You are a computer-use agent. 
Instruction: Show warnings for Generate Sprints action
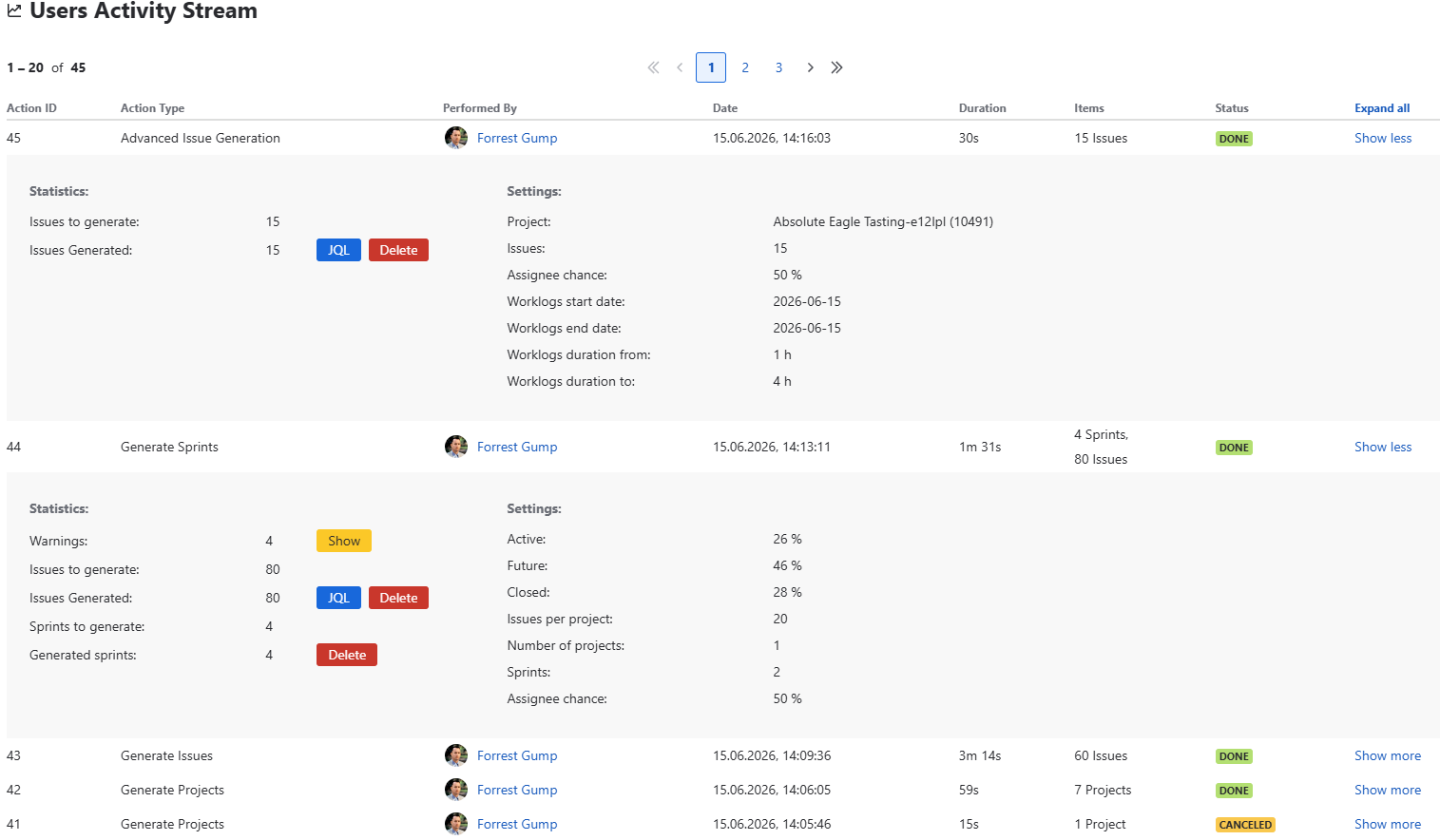(344, 541)
